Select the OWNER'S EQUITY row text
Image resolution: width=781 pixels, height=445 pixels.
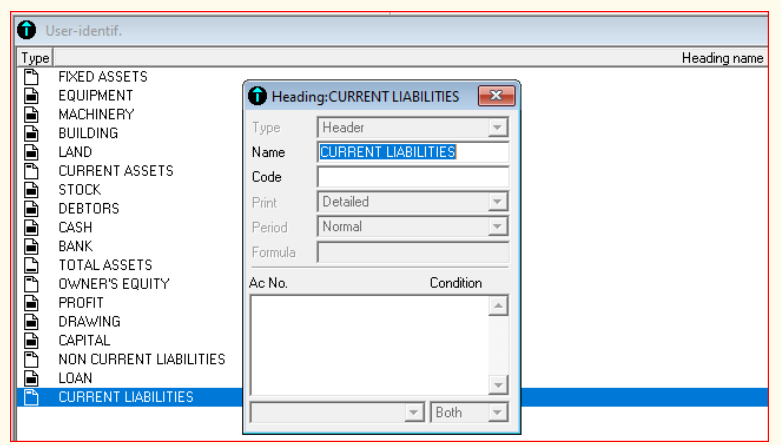coord(114,284)
